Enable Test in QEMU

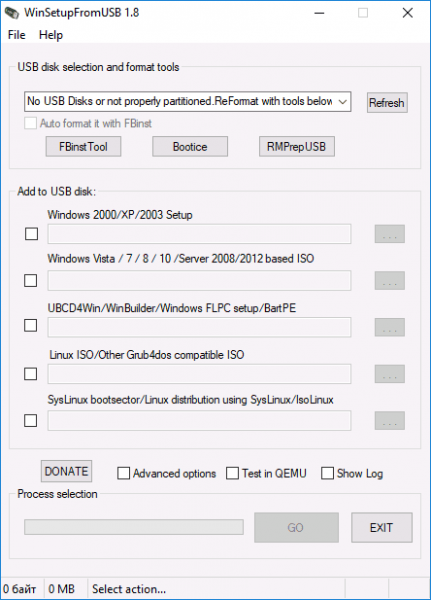pyautogui.click(x=232, y=473)
